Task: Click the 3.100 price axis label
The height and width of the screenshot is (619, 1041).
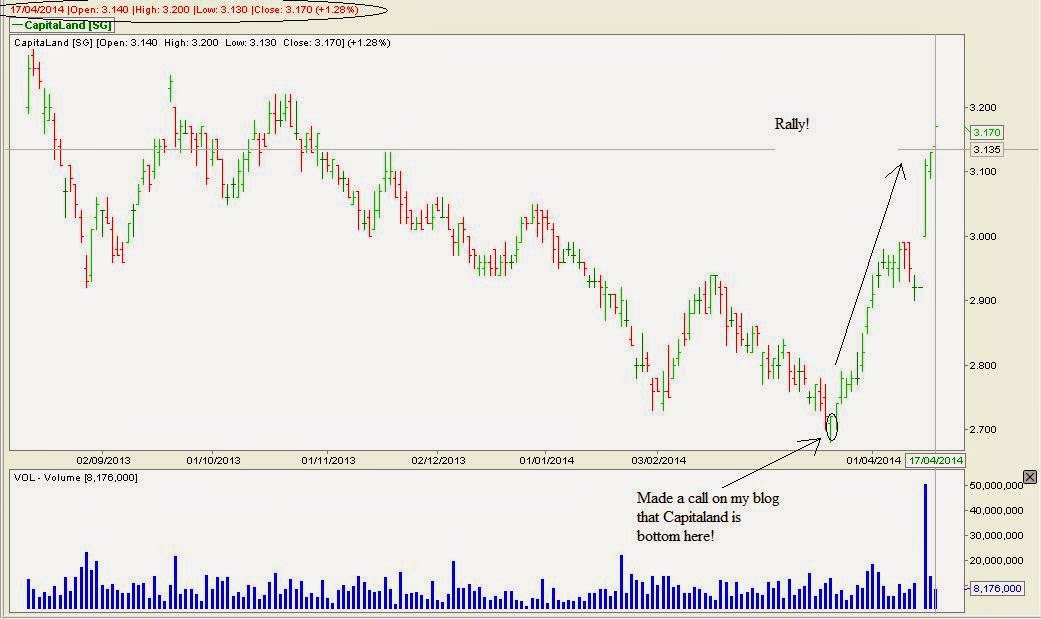Action: pos(983,171)
